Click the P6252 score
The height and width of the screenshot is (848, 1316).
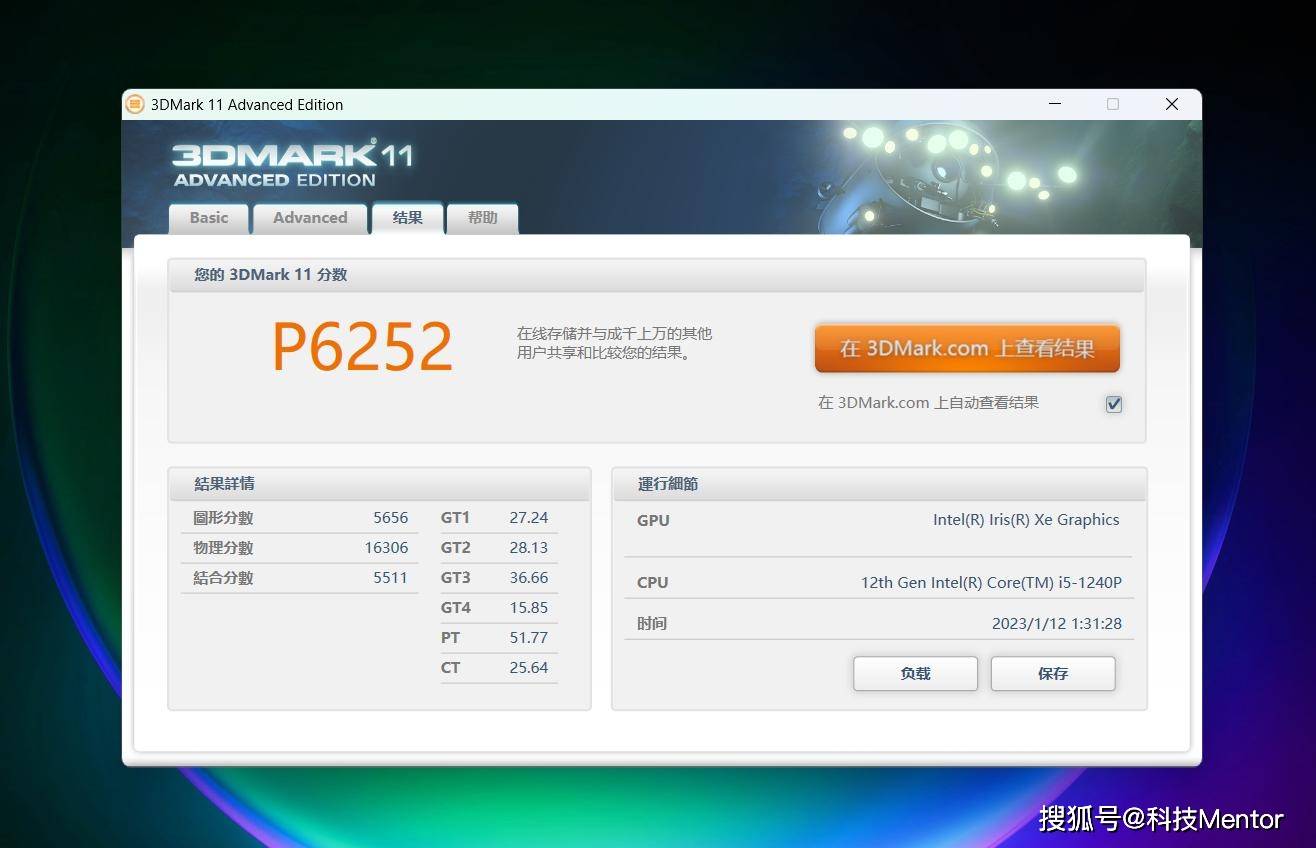[363, 348]
